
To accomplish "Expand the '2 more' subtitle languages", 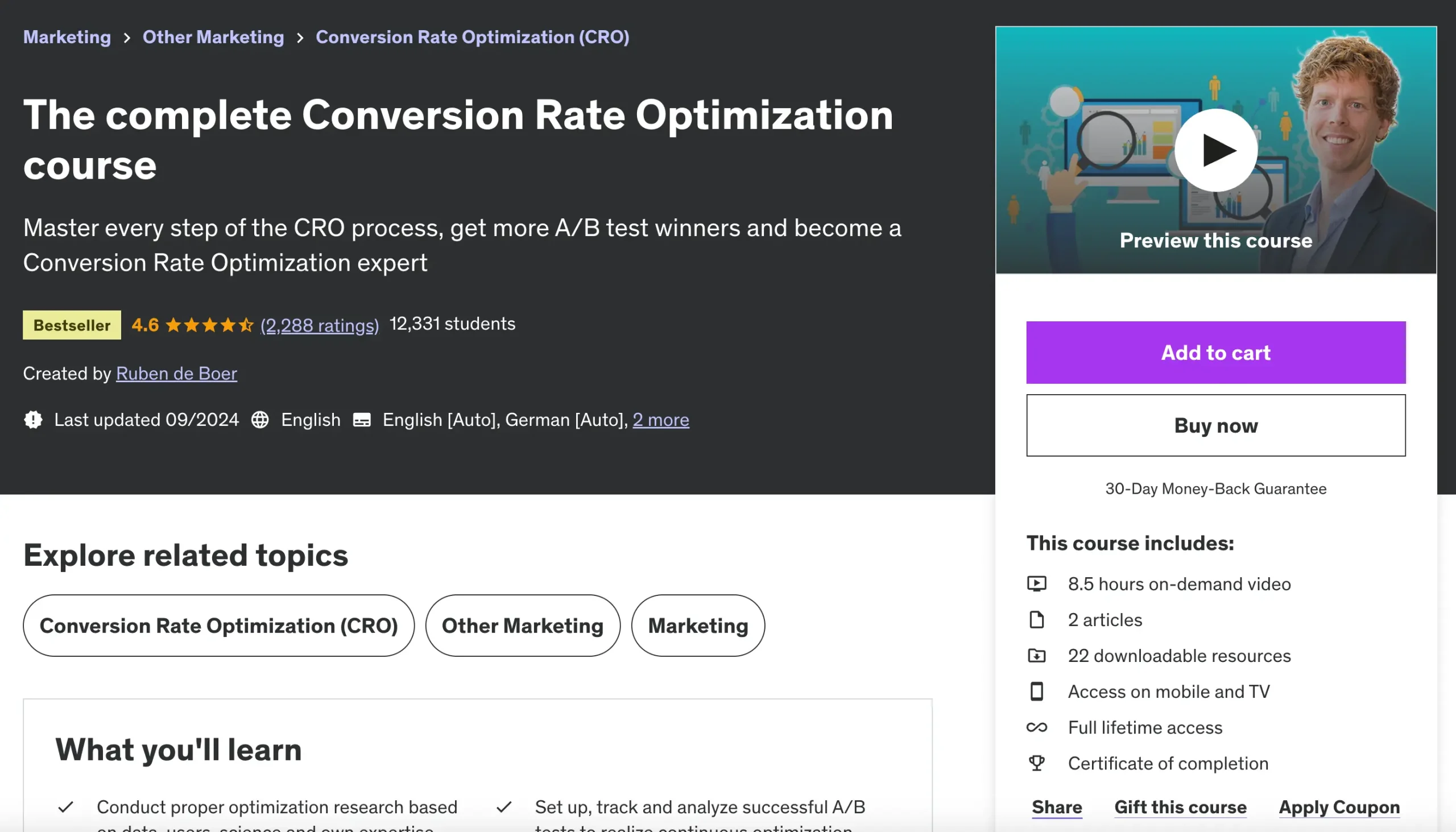I will 660,420.
